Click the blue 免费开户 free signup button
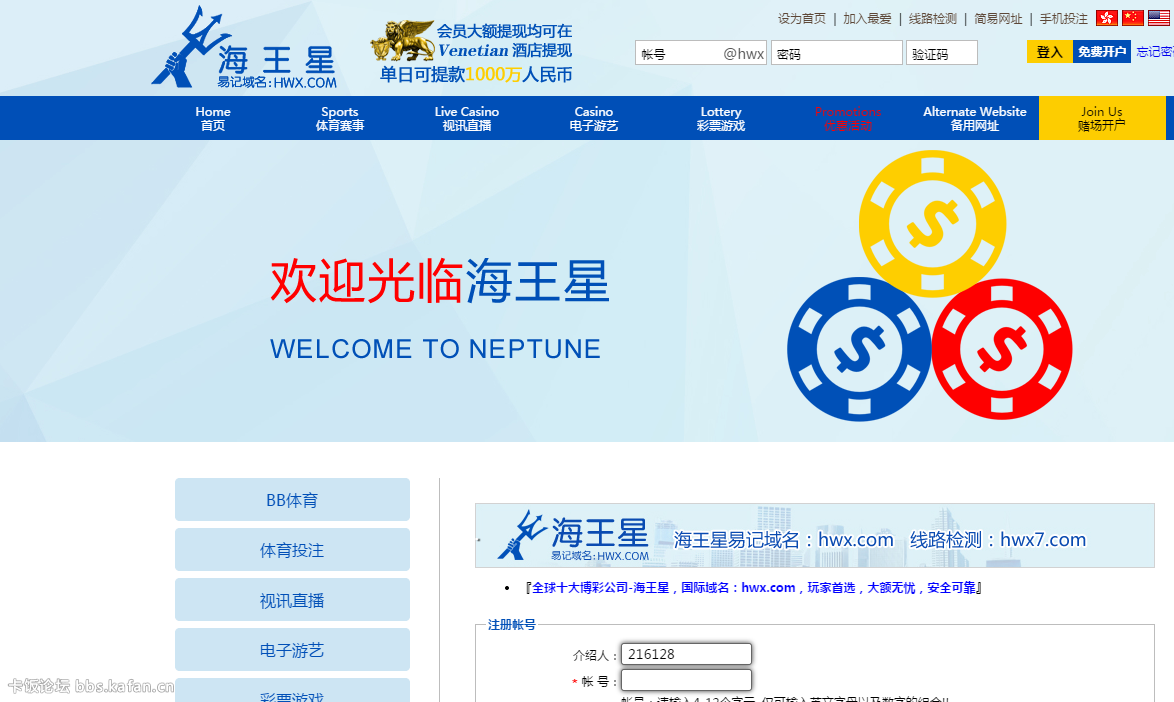 [x=1101, y=52]
